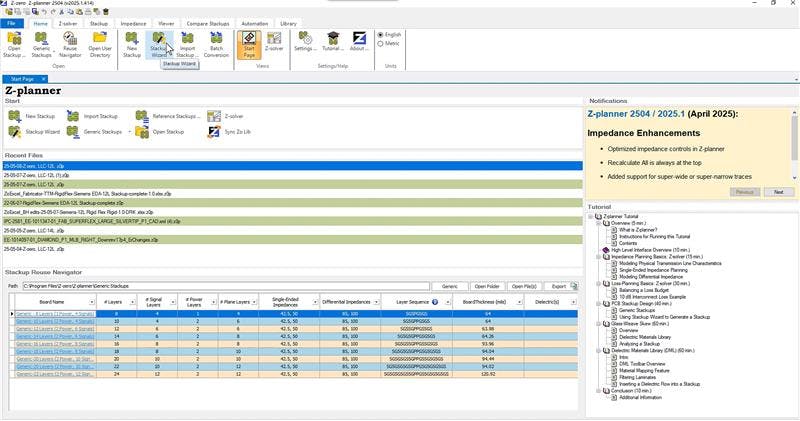Open tutorial item Single-Ended Impedance Planning
This screenshot has width=800, height=421.
653,270
